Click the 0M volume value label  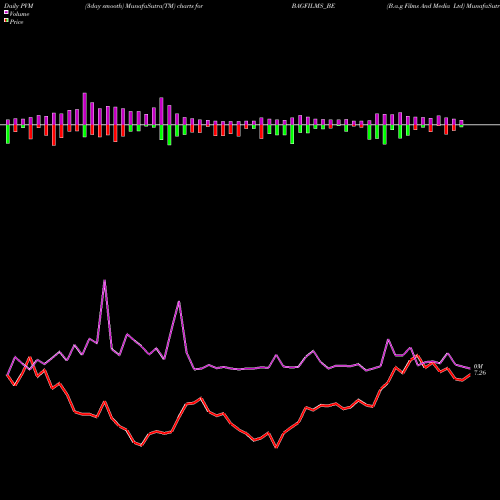[478, 366]
